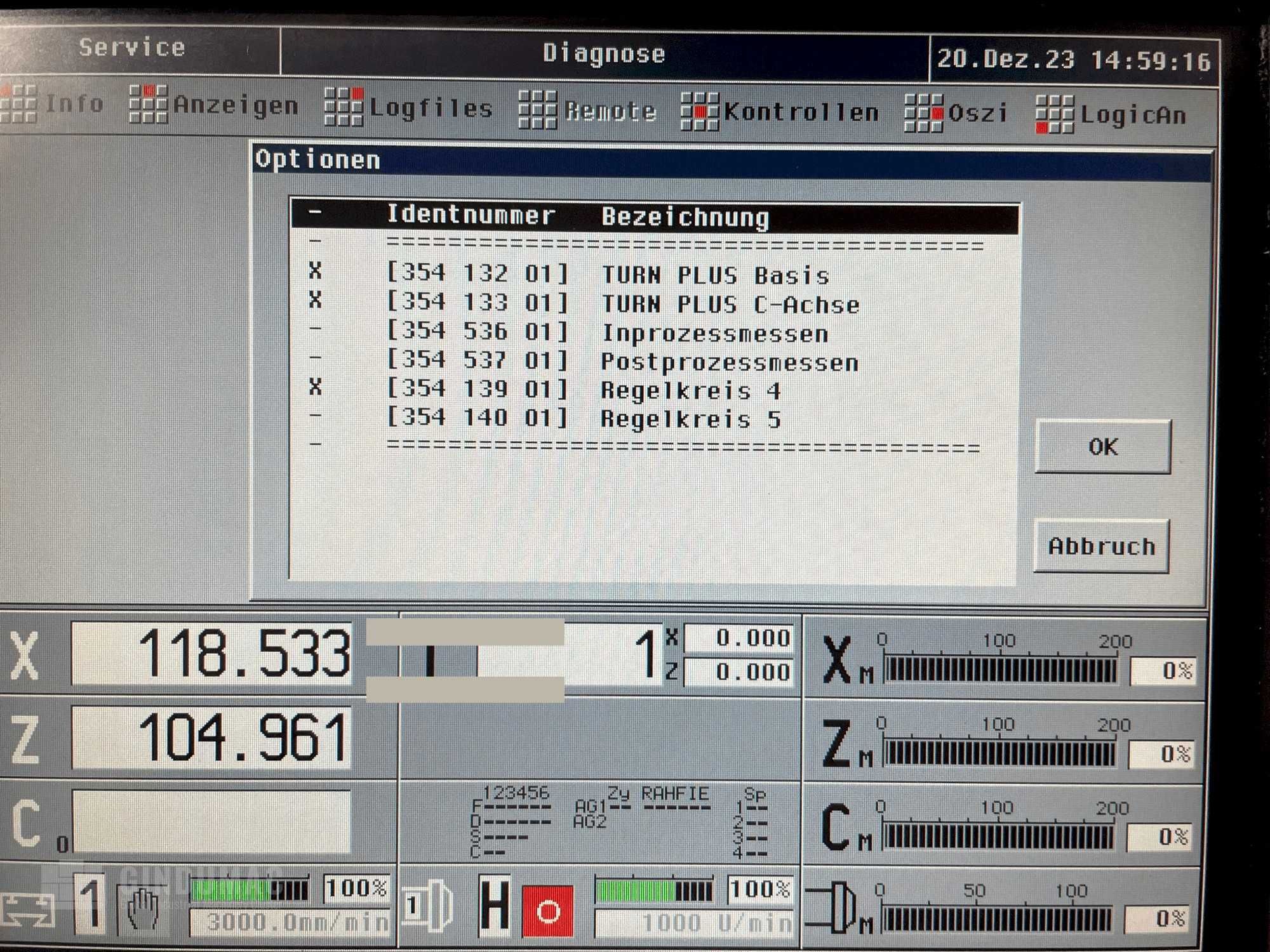The height and width of the screenshot is (952, 1270).
Task: Click the Service mode label
Action: point(132,48)
